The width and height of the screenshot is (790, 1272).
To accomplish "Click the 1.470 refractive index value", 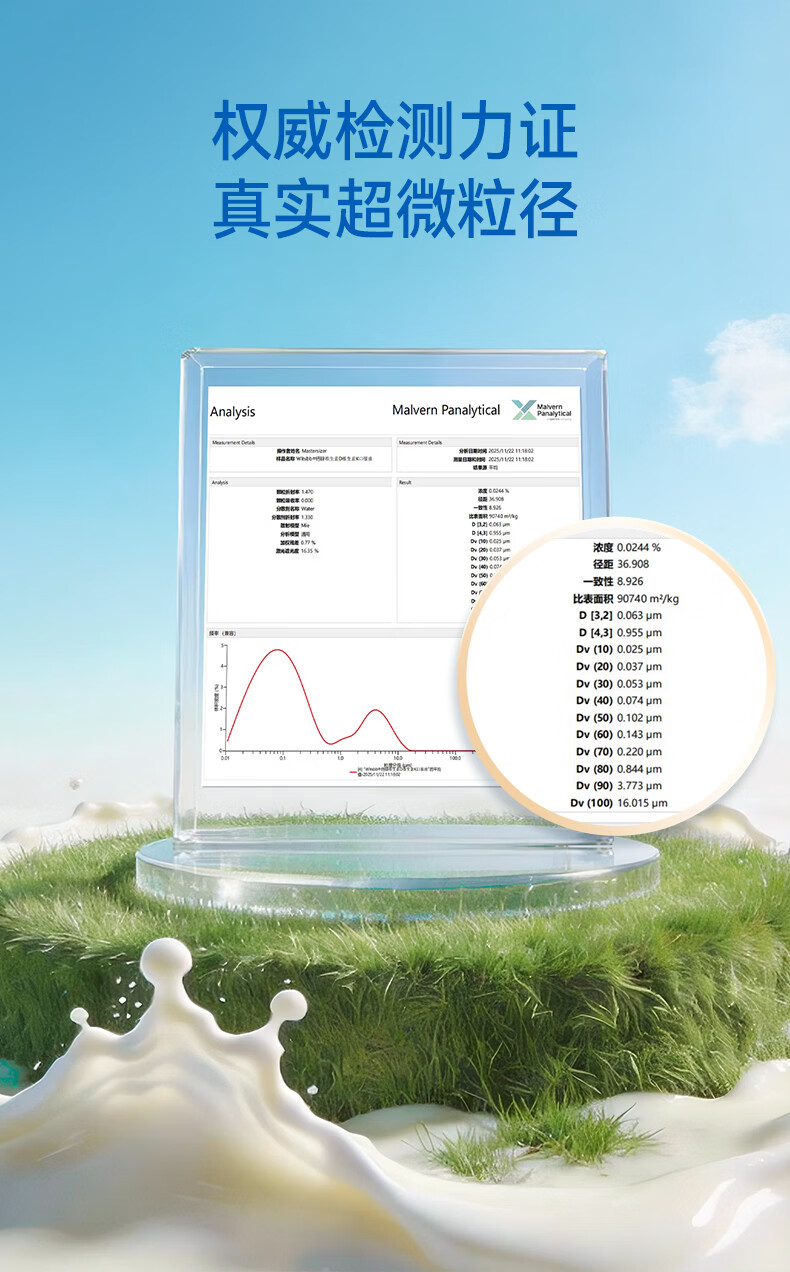I will tap(307, 491).
